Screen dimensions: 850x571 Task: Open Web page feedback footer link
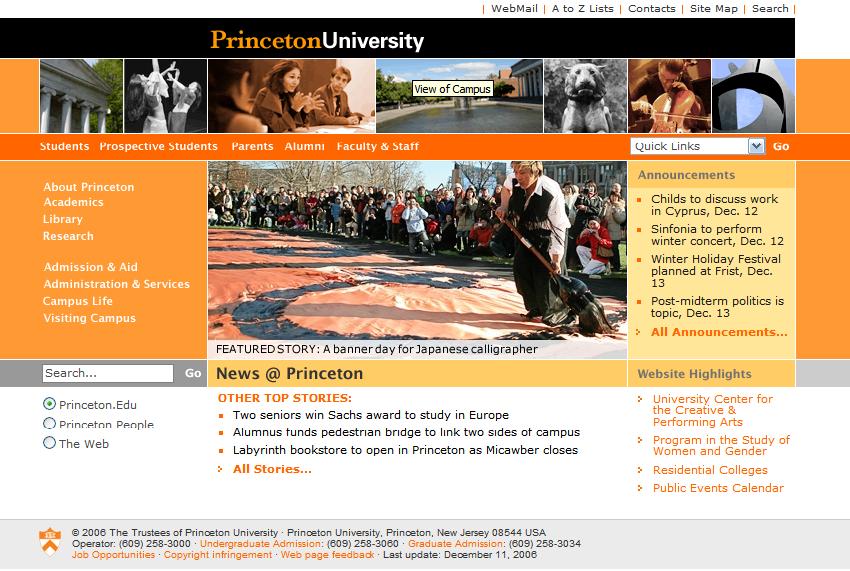click(327, 555)
